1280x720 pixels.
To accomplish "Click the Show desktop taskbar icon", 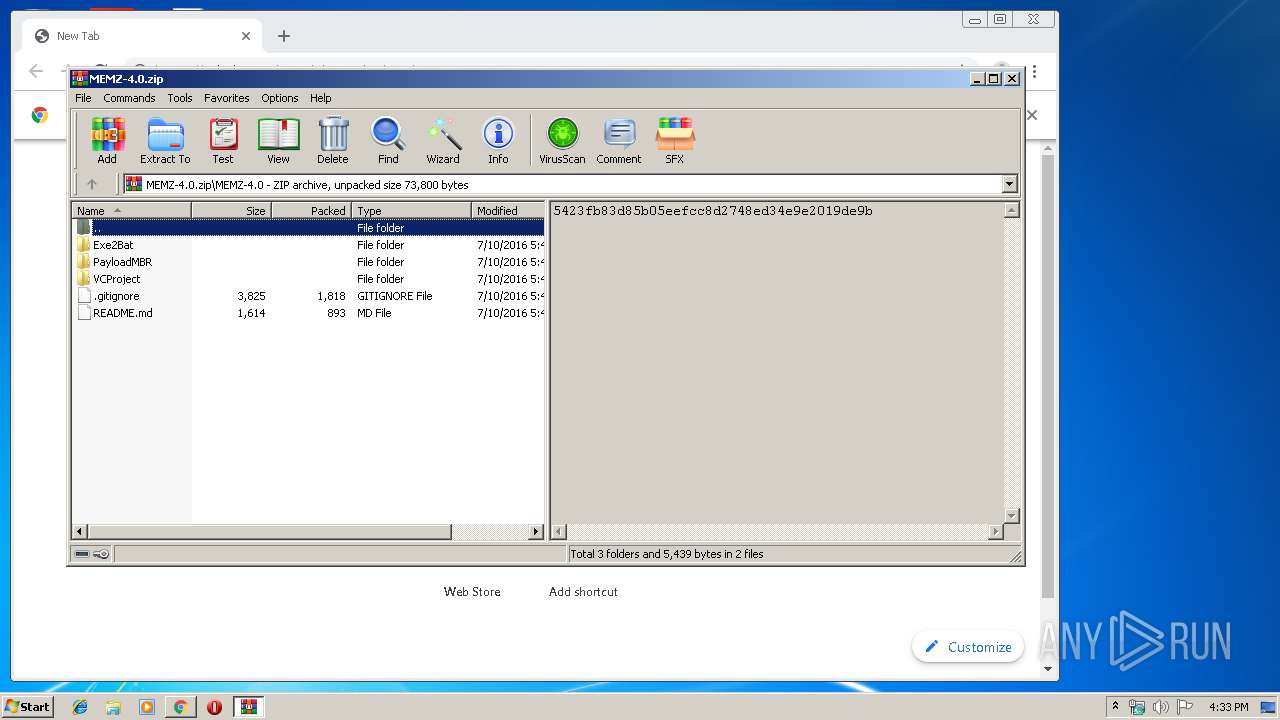I will 1269,707.
